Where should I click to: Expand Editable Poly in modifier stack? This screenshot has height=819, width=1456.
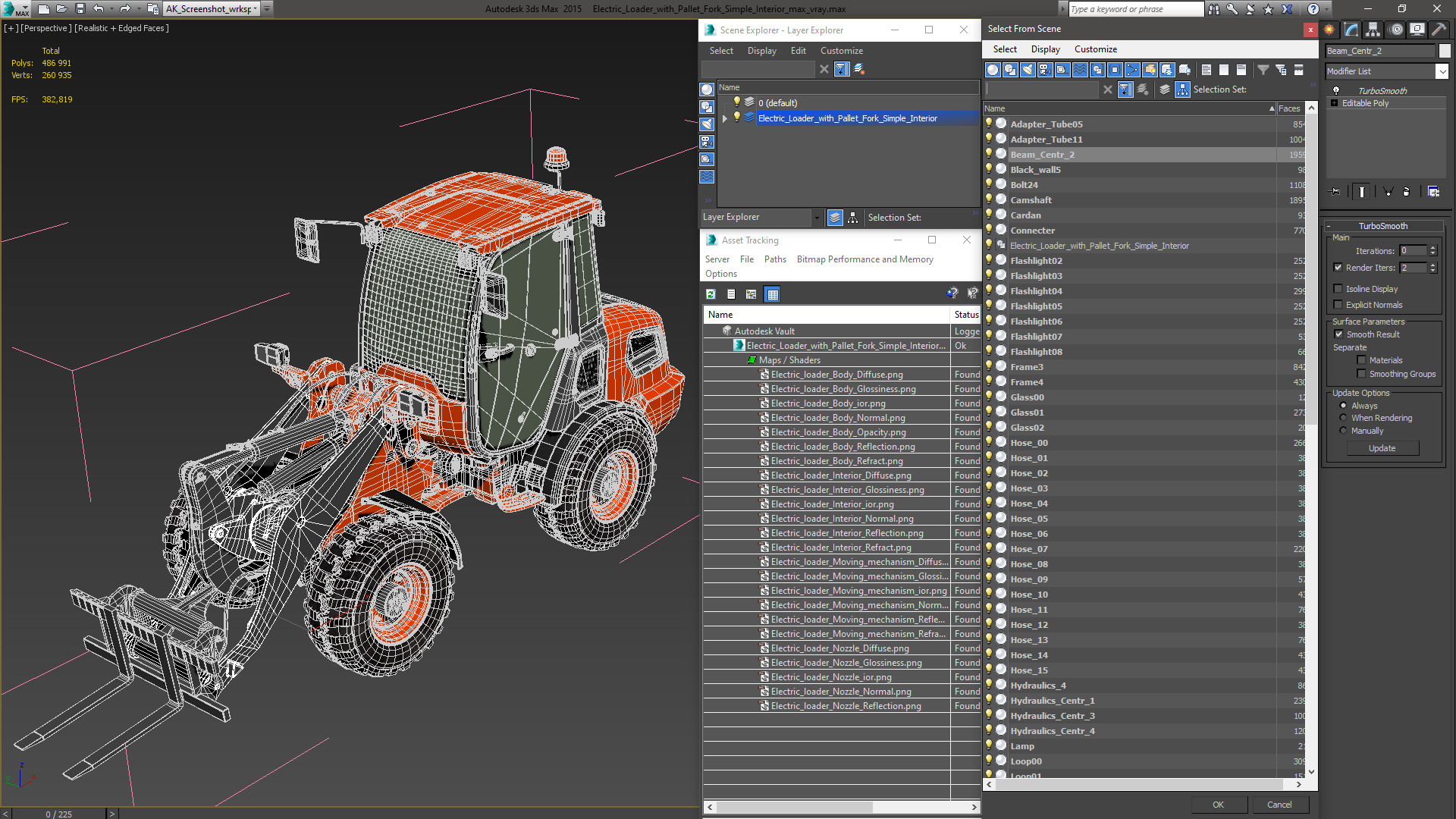pos(1334,103)
